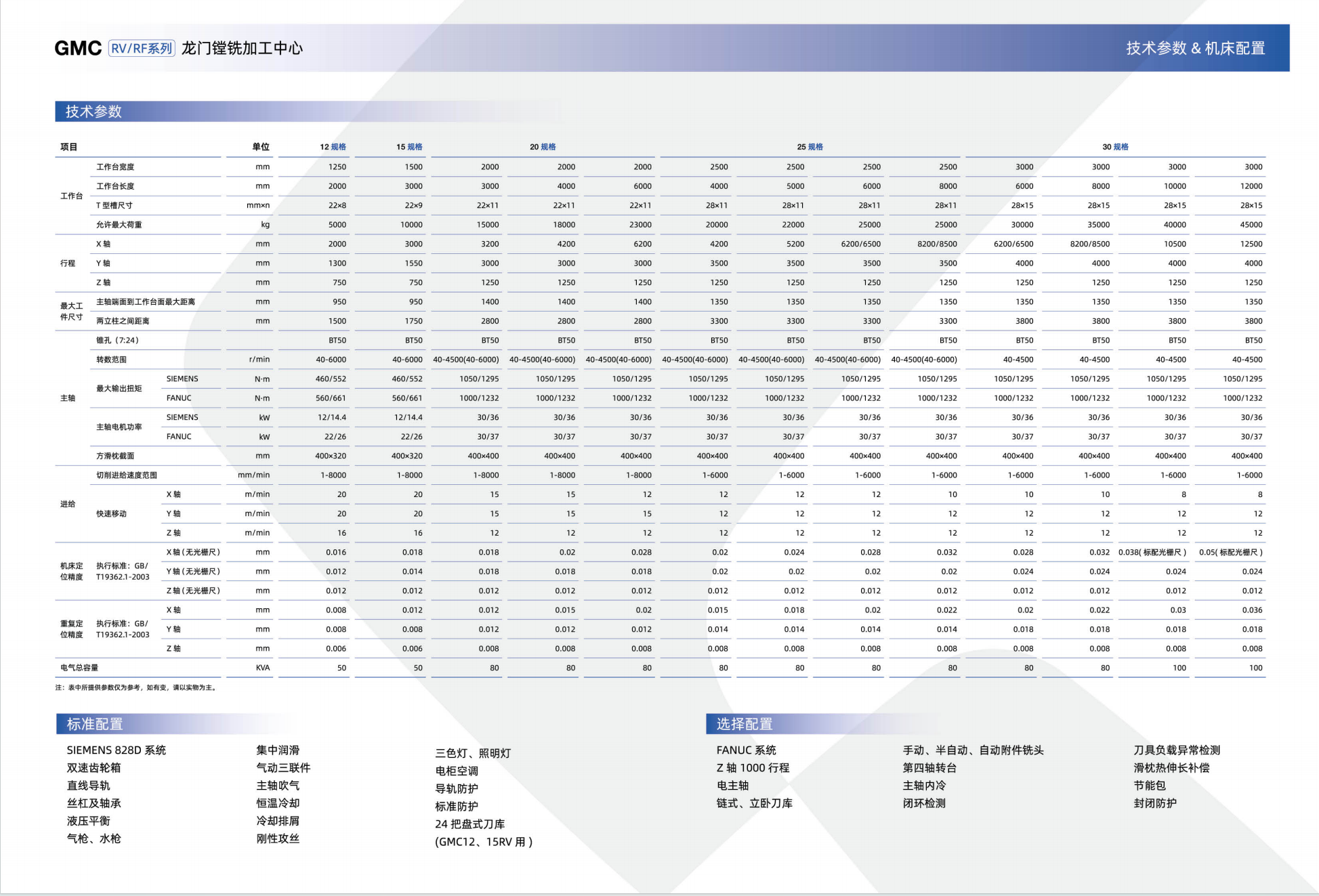Screen dimensions: 1319x896
Task: Select the 技术参数 section heading
Action: pyautogui.click(x=93, y=111)
